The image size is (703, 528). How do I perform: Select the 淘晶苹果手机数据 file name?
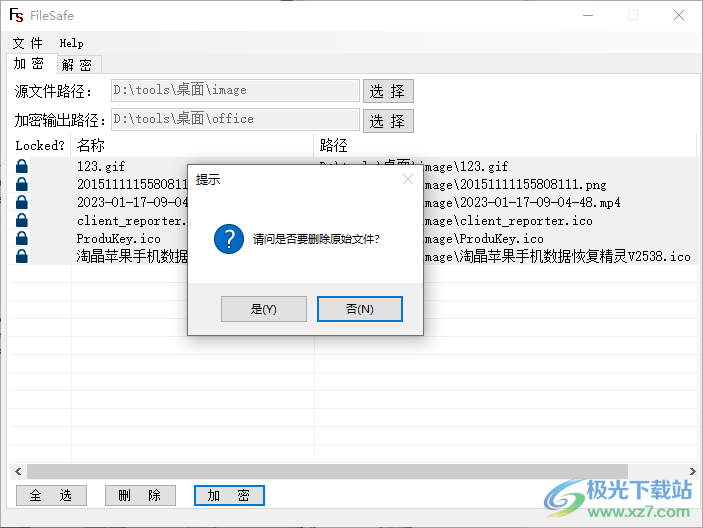(132, 256)
